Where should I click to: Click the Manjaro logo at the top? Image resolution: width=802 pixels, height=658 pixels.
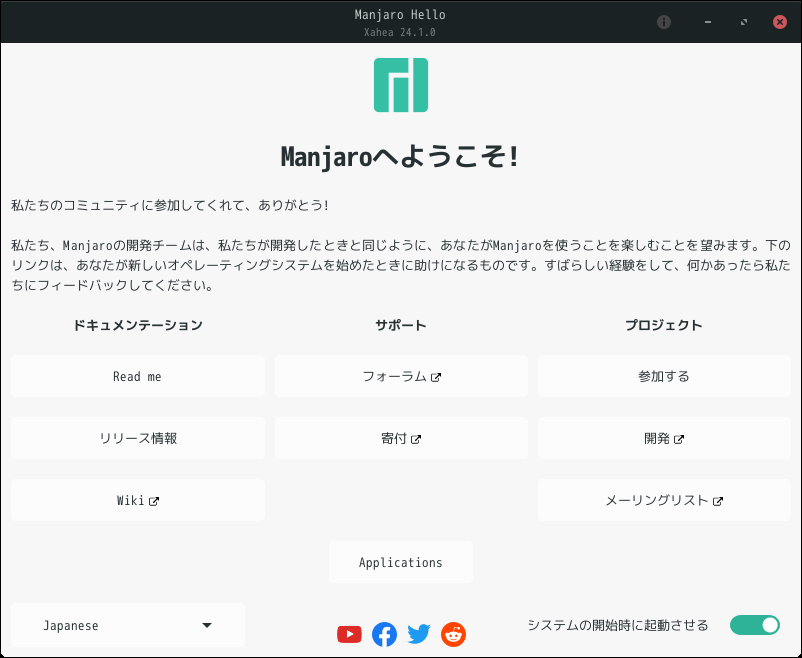click(400, 86)
